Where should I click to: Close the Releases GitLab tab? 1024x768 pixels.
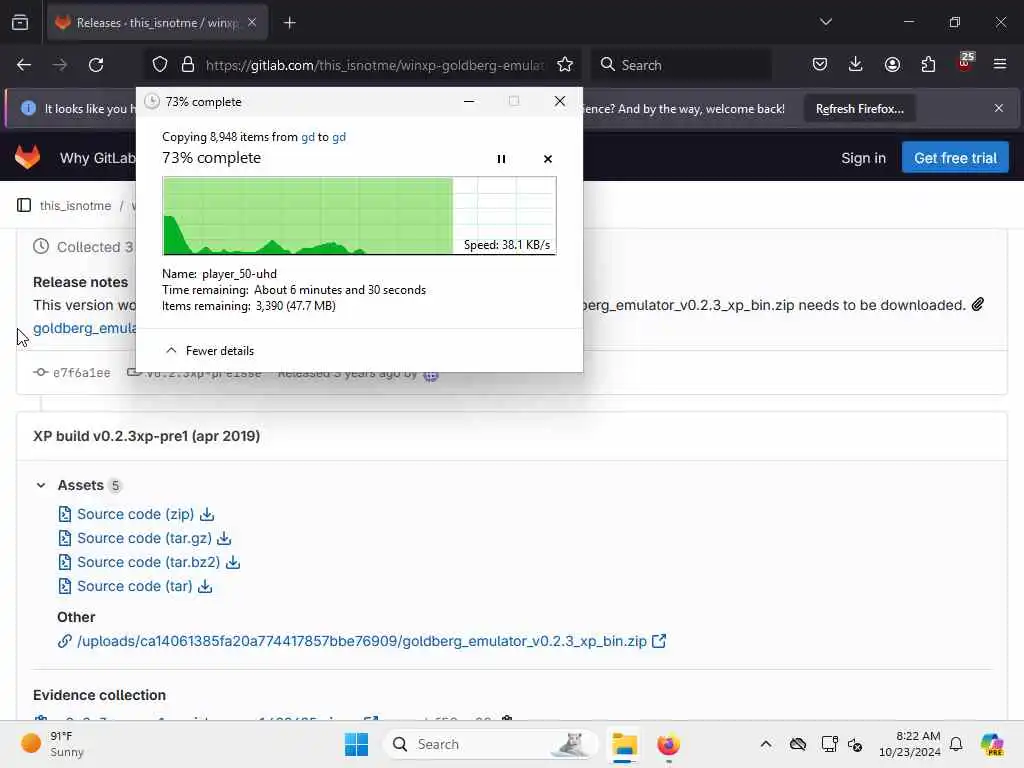click(251, 23)
